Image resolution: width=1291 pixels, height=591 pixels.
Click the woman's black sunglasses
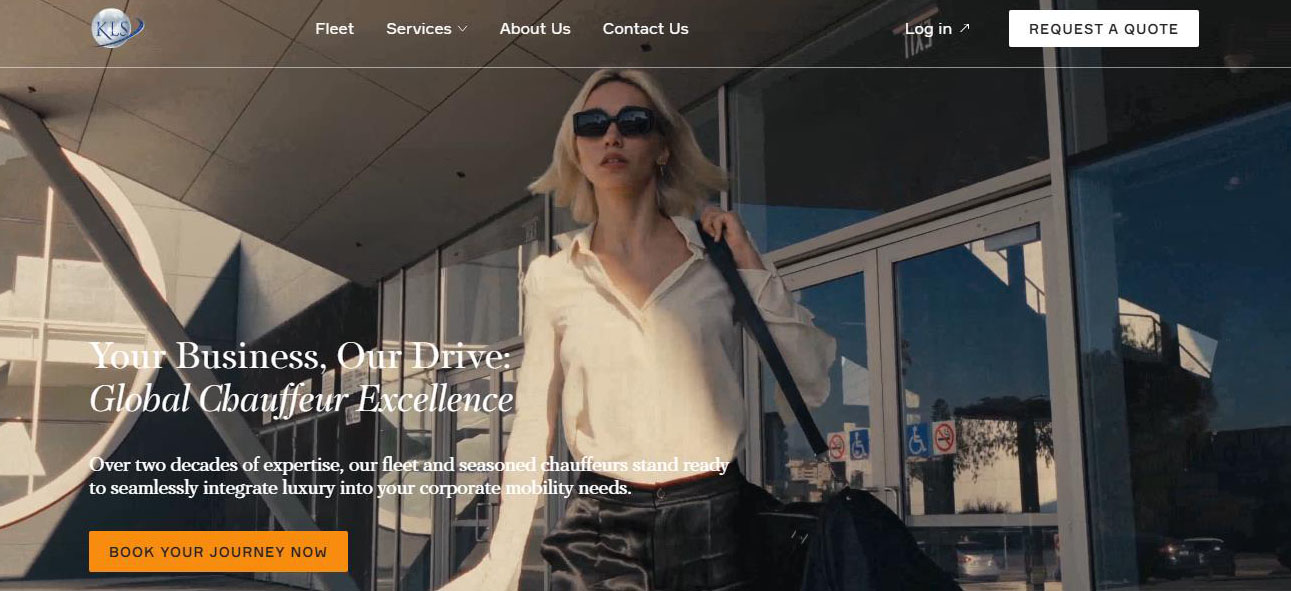pyautogui.click(x=615, y=123)
